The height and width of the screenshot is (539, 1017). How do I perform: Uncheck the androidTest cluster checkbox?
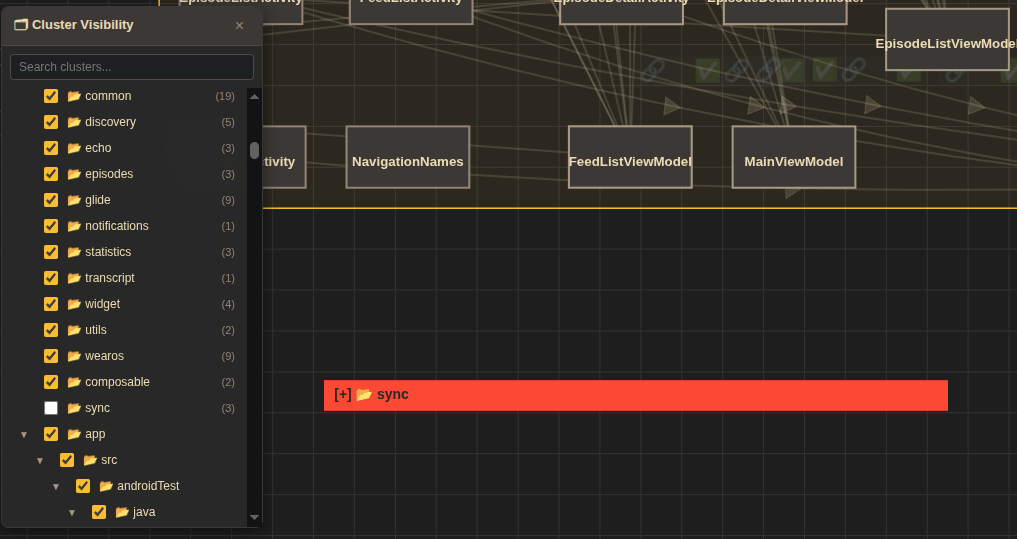pos(82,486)
